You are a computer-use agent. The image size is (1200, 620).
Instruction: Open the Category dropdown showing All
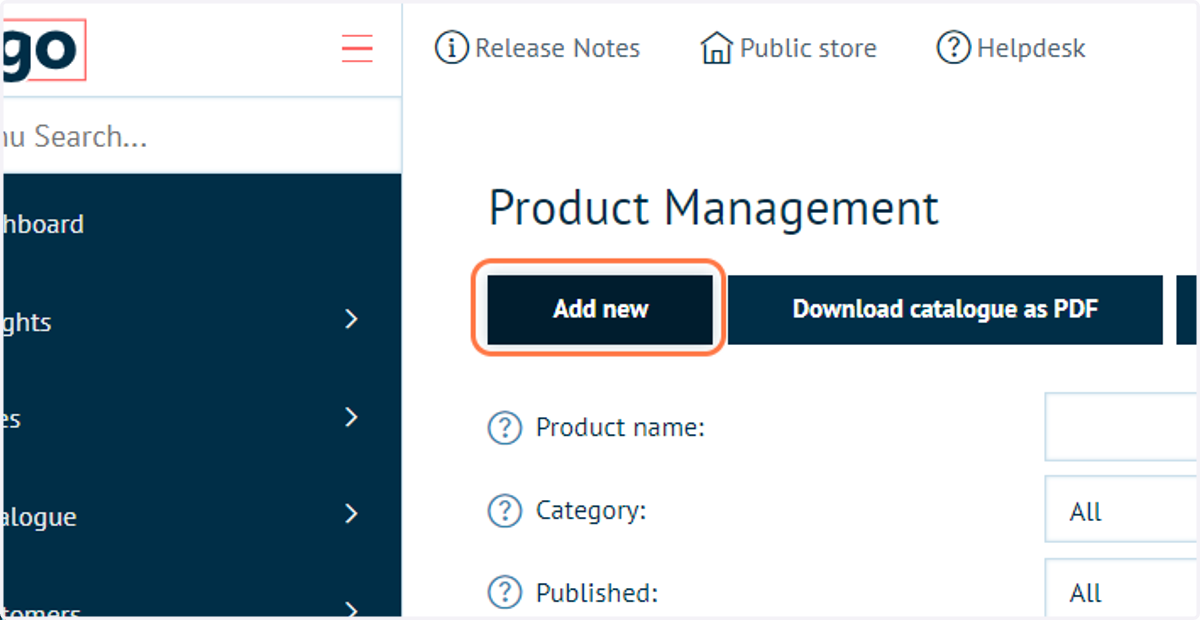tap(1122, 510)
